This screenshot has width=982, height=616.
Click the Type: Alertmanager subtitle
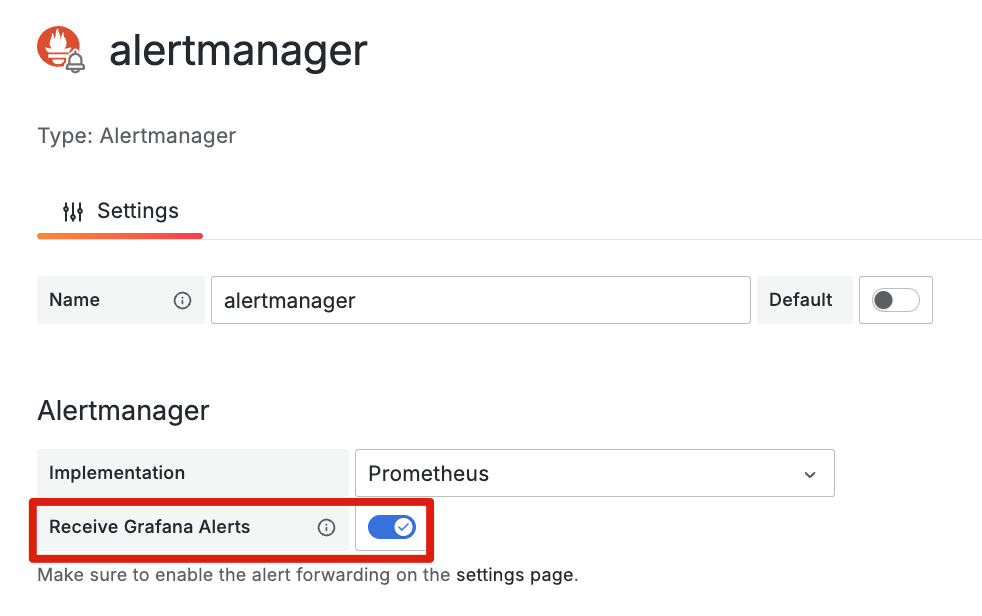137,136
